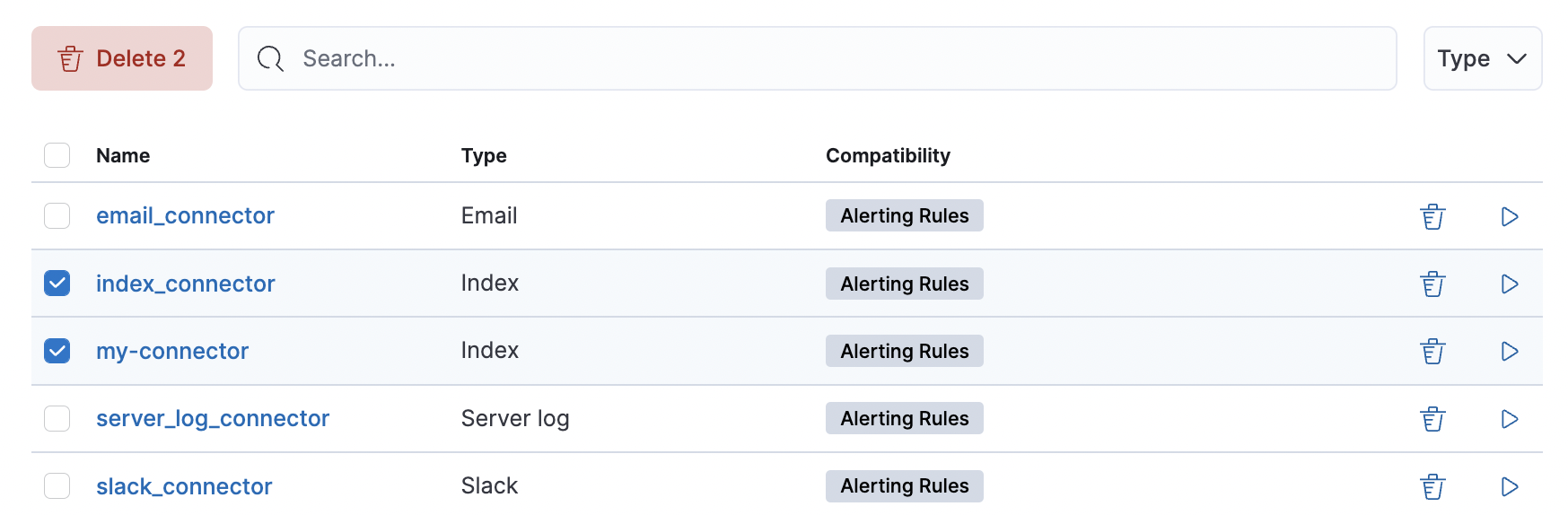
Task: Run my-connector via the play icon
Action: click(1510, 352)
